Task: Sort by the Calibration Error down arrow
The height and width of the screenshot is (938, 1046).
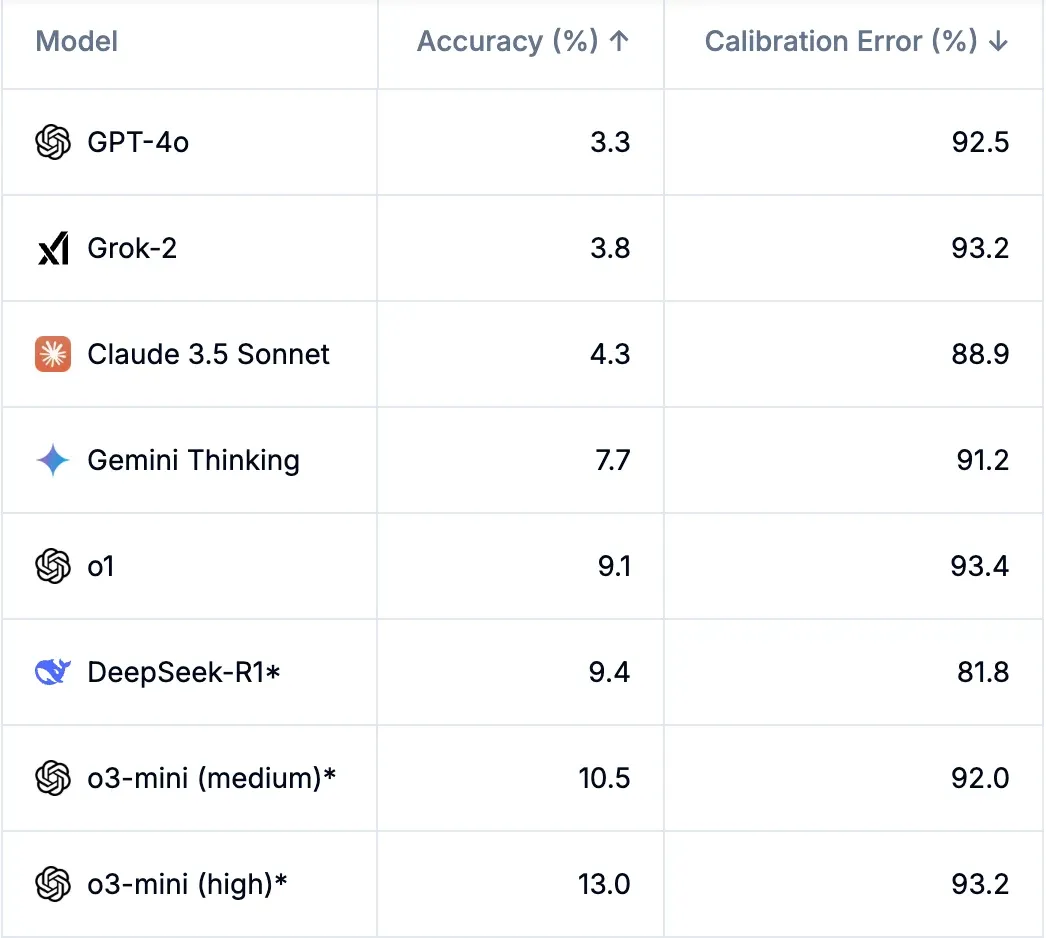Action: pos(998,42)
